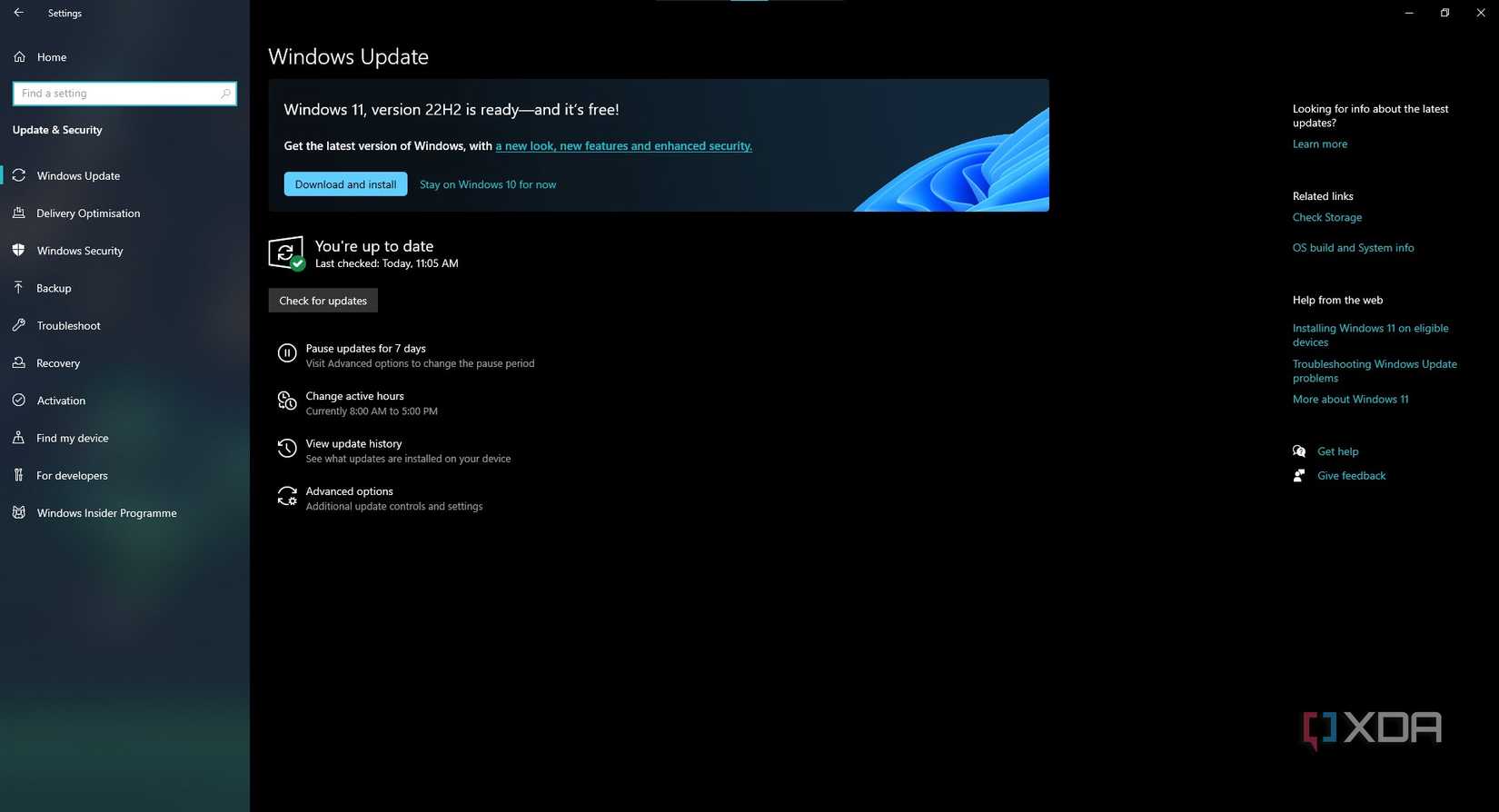Open OS build and System info link
The height and width of the screenshot is (812, 1499).
(x=1354, y=248)
